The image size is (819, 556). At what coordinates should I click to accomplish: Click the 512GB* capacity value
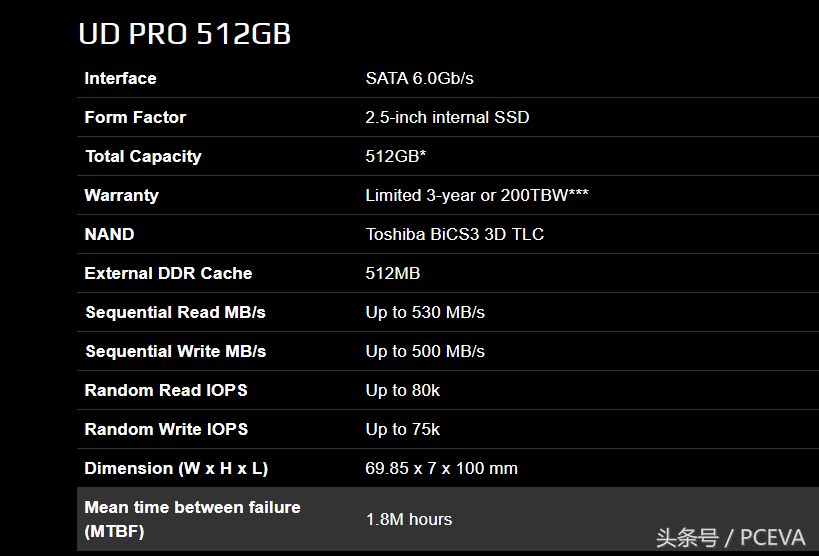click(396, 156)
